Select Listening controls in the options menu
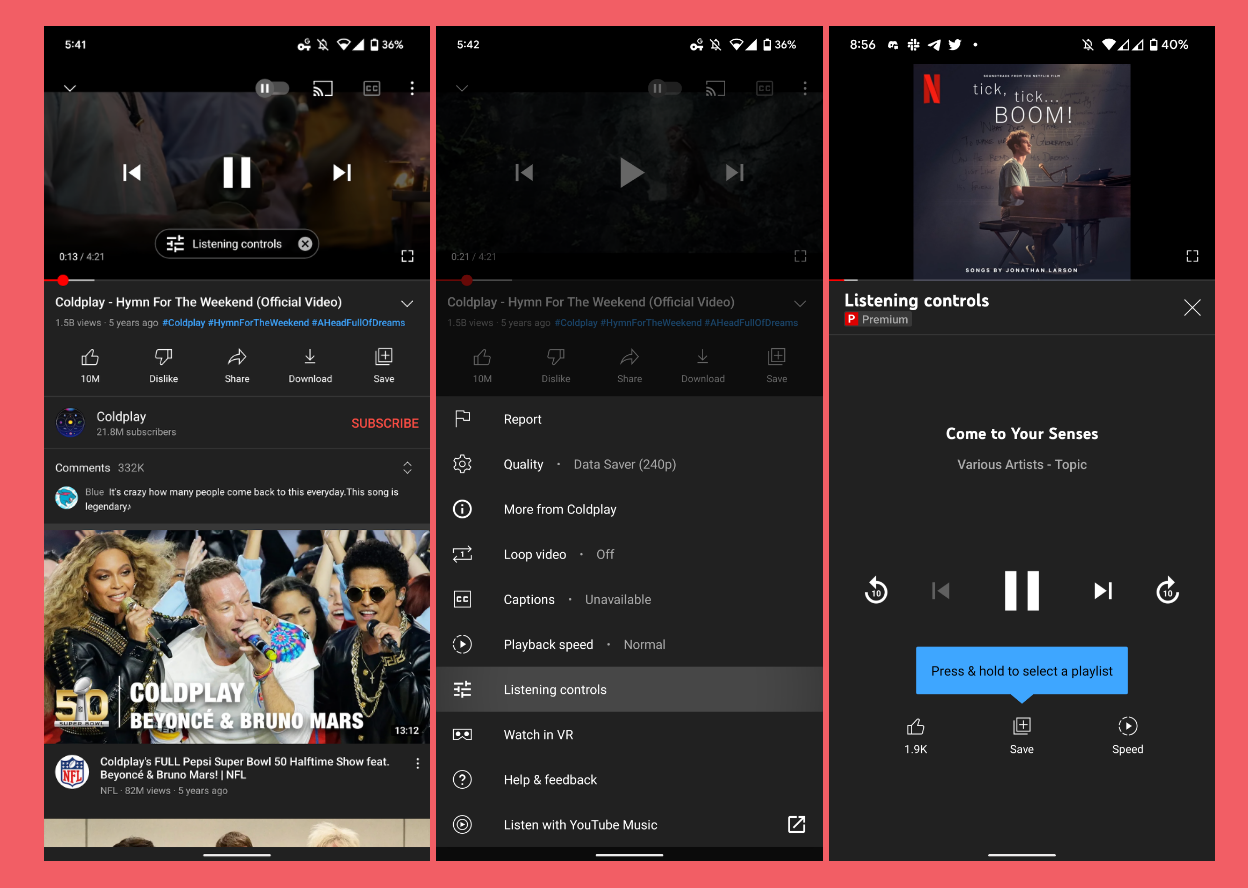The height and width of the screenshot is (888, 1248). (x=555, y=690)
